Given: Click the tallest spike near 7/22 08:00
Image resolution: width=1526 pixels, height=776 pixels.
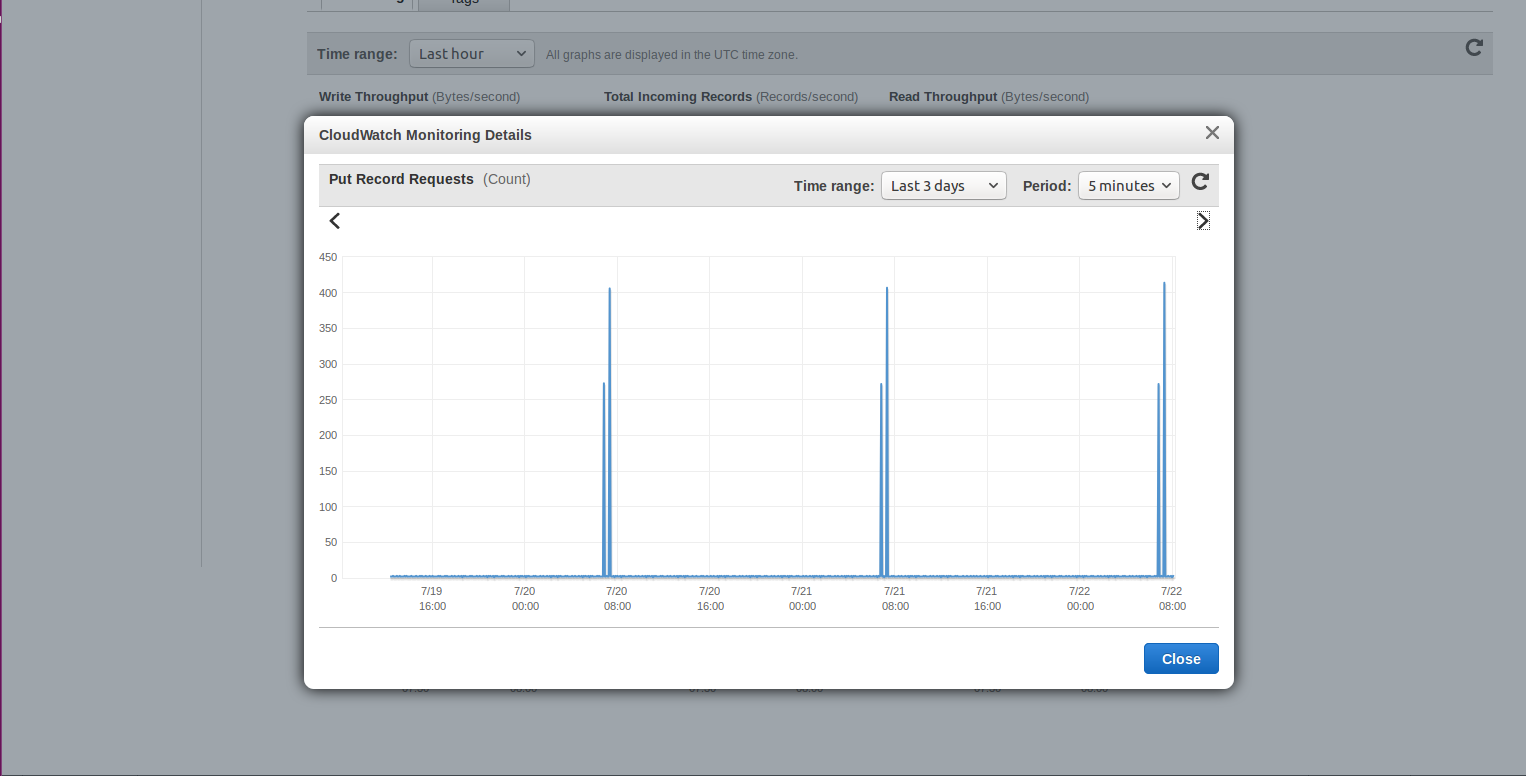Looking at the screenshot, I should [1164, 284].
